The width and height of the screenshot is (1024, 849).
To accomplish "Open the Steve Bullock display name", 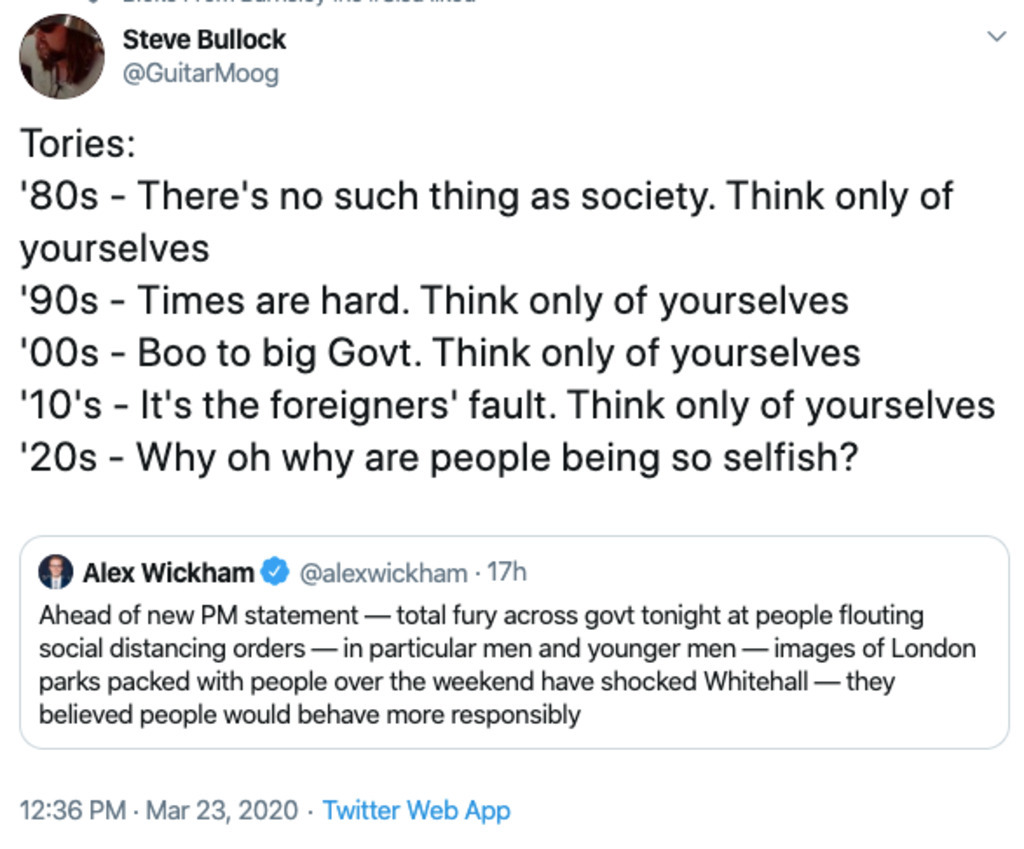I will tap(204, 39).
